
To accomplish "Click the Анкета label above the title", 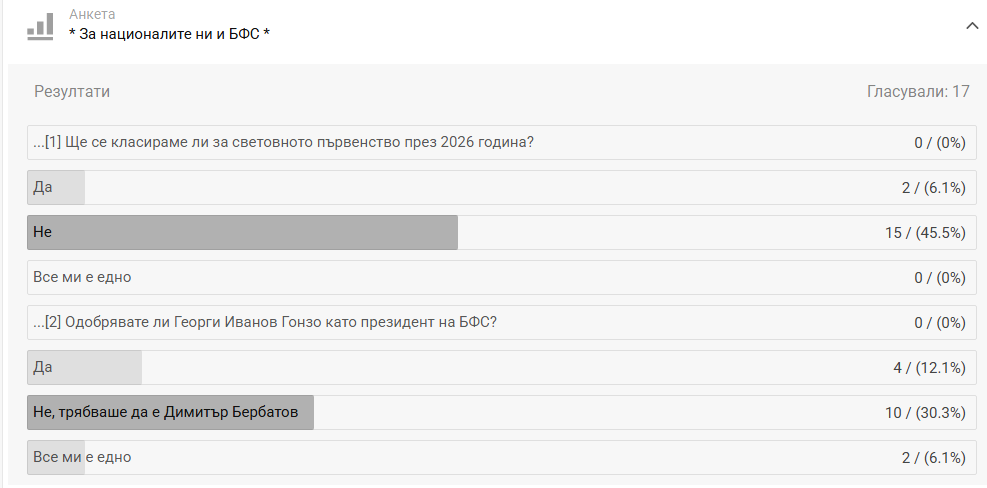I will pos(92,14).
